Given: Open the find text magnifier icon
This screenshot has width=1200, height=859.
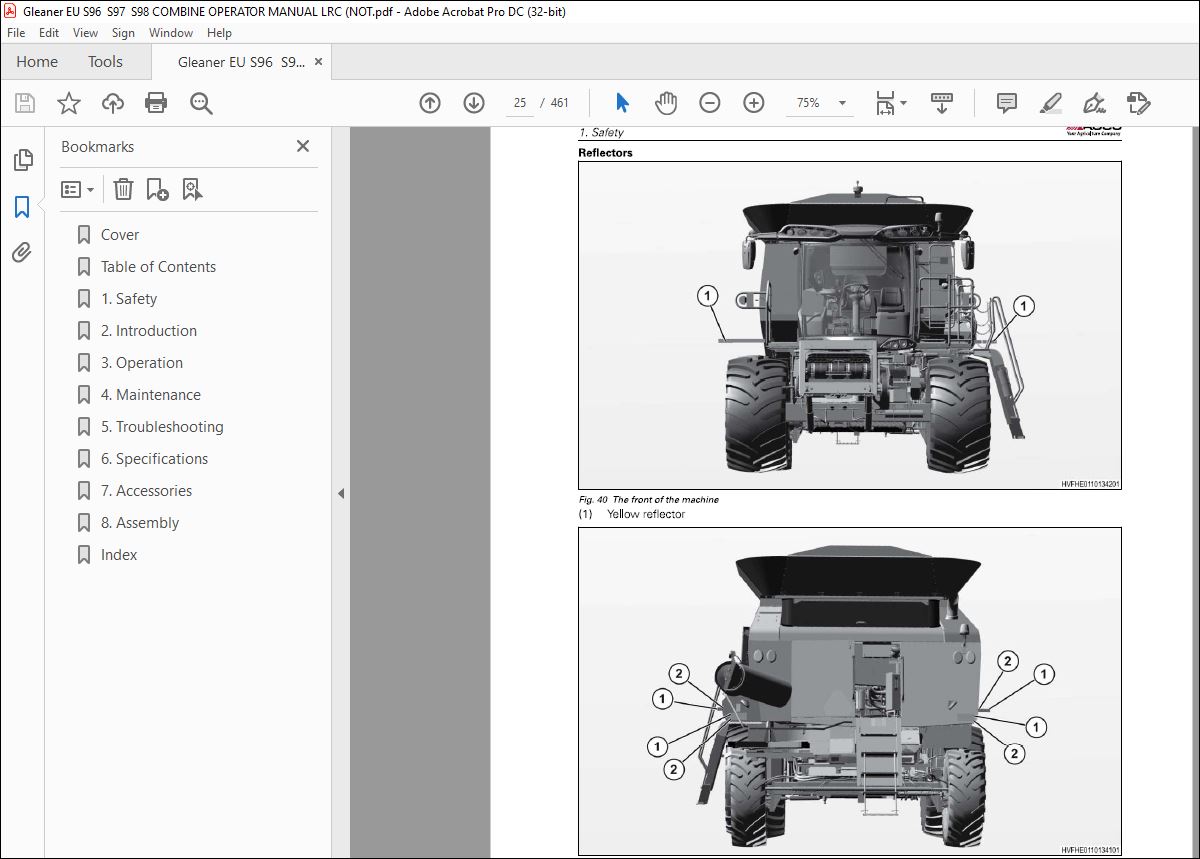Looking at the screenshot, I should pyautogui.click(x=201, y=103).
